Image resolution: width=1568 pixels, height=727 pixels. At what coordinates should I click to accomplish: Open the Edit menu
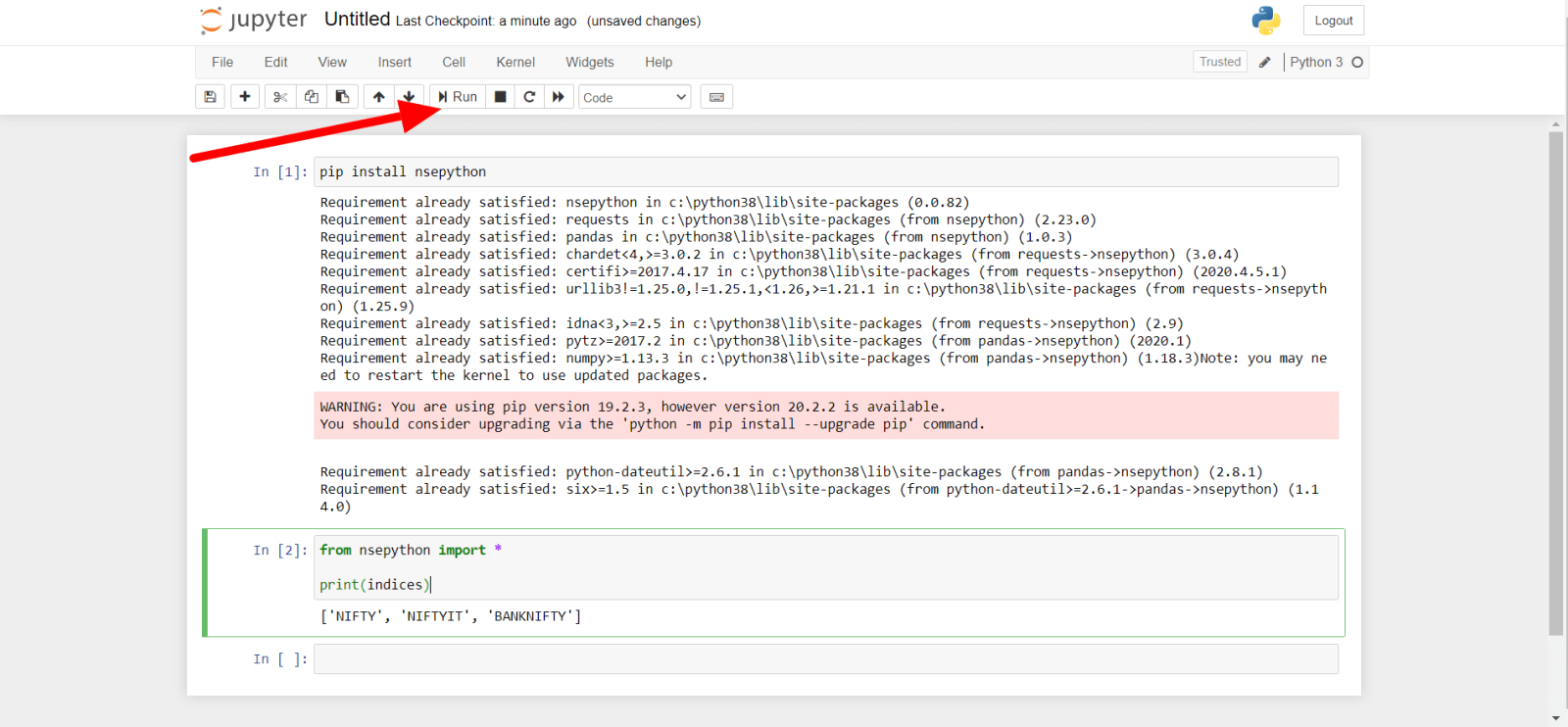click(275, 62)
